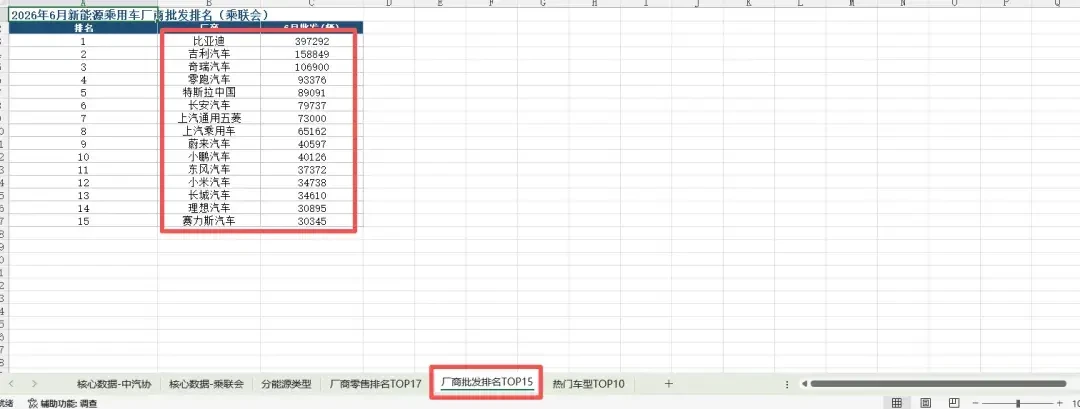Open the 分能源类型 sheet tab
This screenshot has height=409, width=1080.
coord(287,384)
